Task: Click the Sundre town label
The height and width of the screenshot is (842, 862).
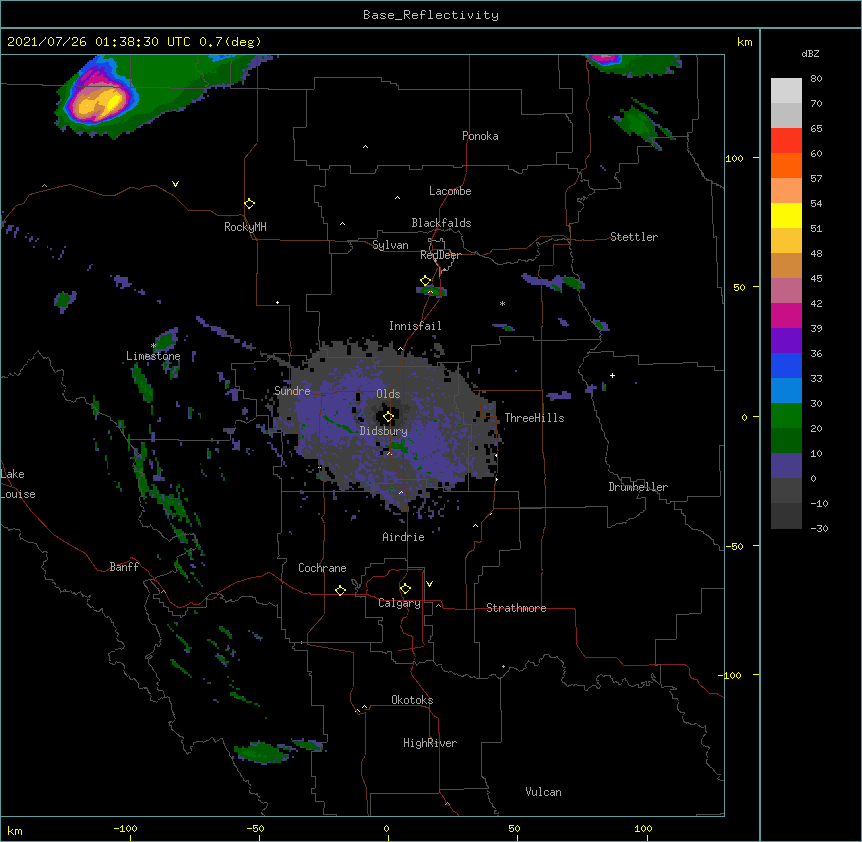Action: click(292, 391)
